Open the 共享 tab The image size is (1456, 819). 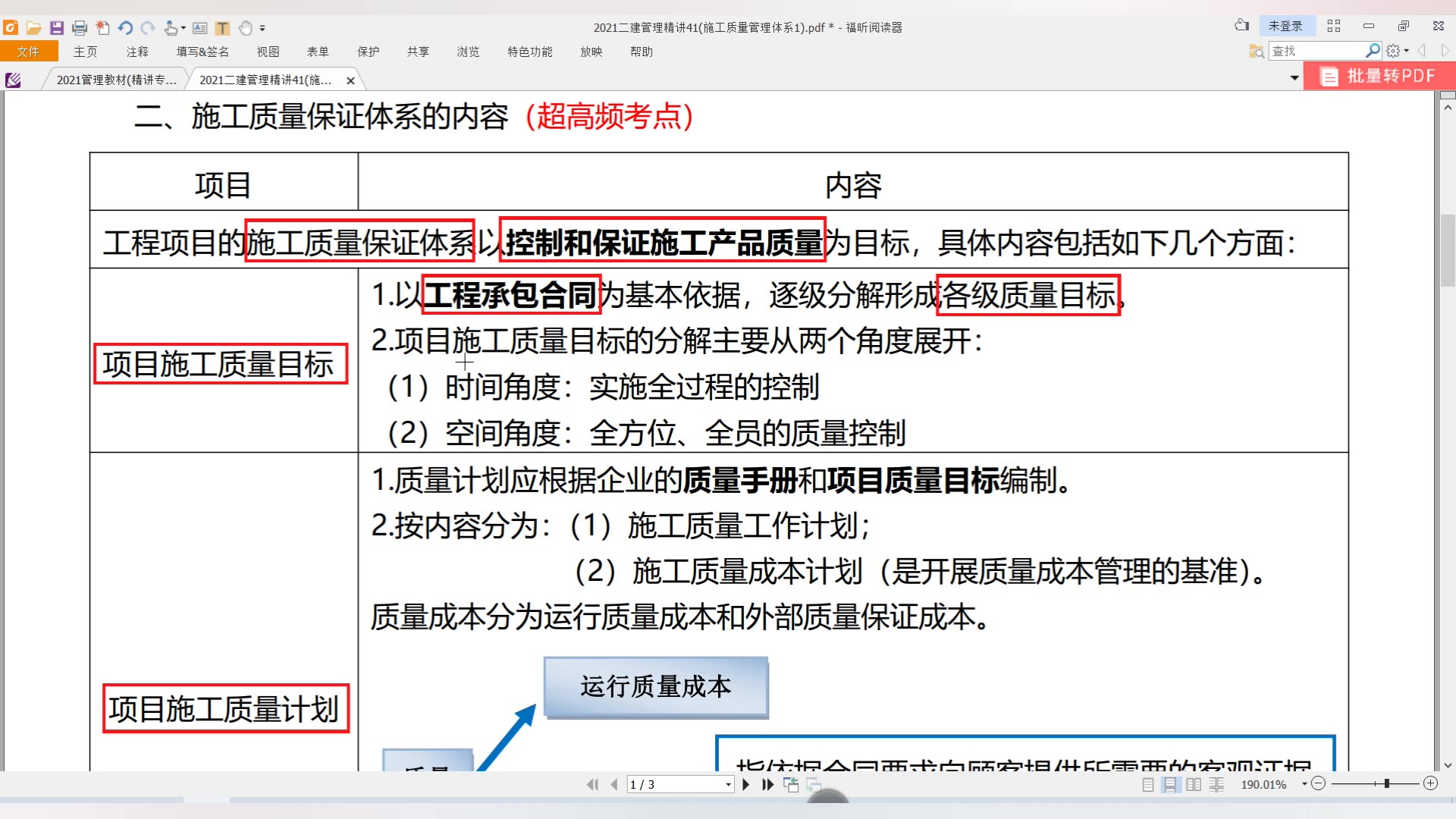pos(418,52)
